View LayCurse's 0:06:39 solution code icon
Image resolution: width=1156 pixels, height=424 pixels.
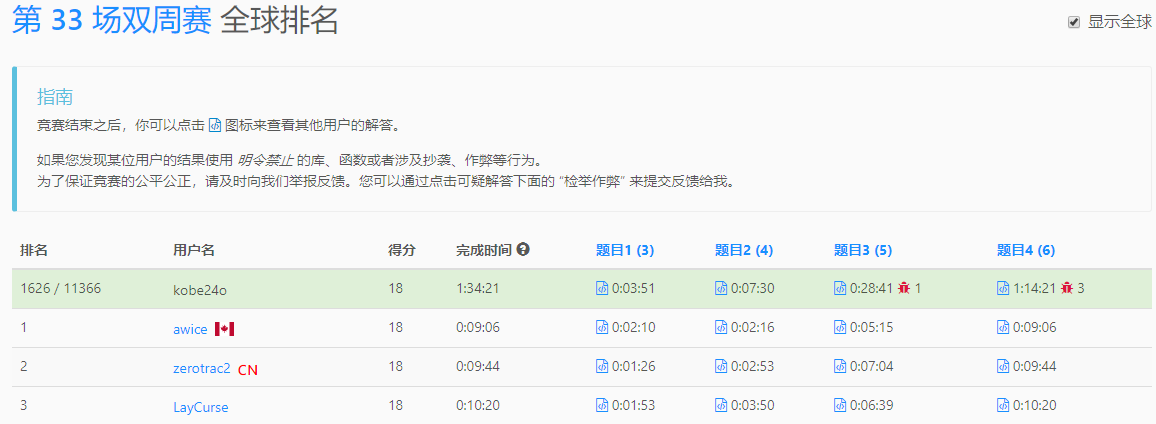point(840,406)
